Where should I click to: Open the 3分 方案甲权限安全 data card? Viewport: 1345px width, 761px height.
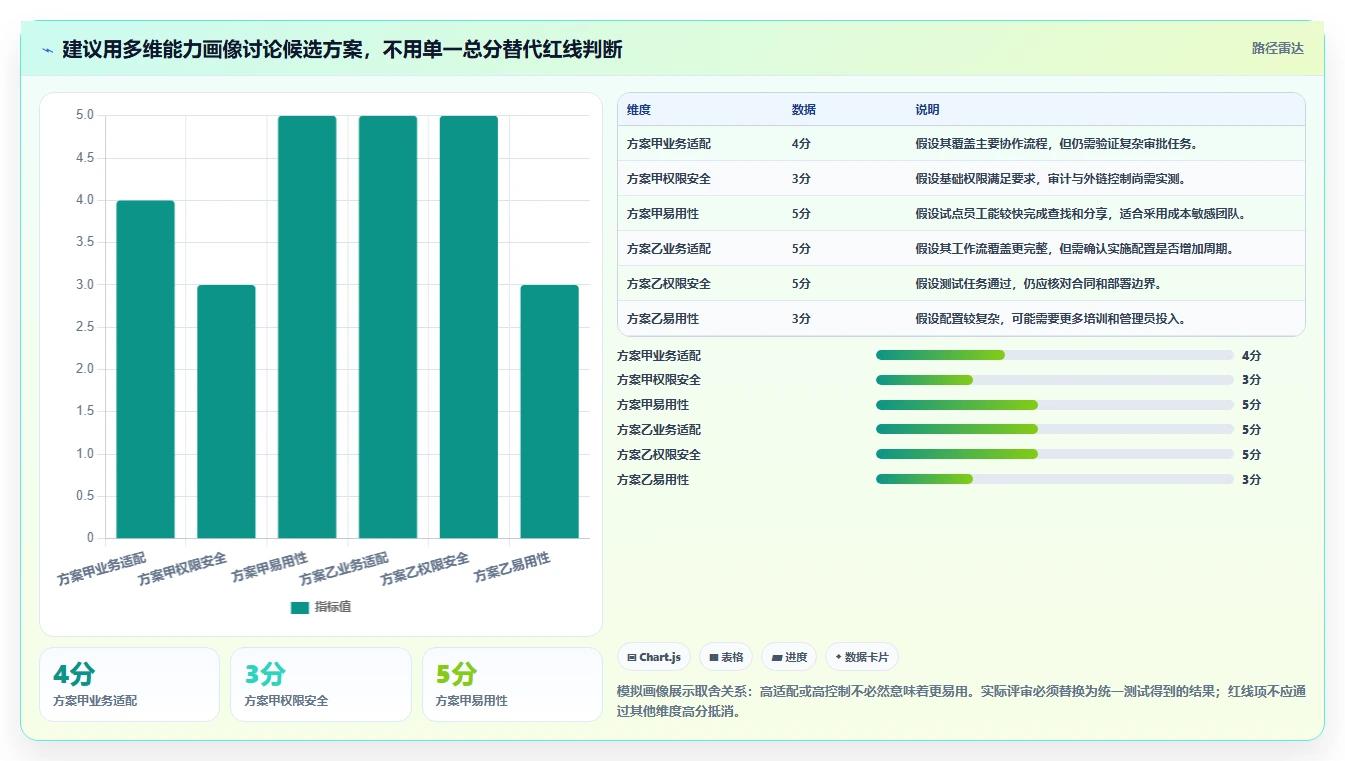pos(321,685)
